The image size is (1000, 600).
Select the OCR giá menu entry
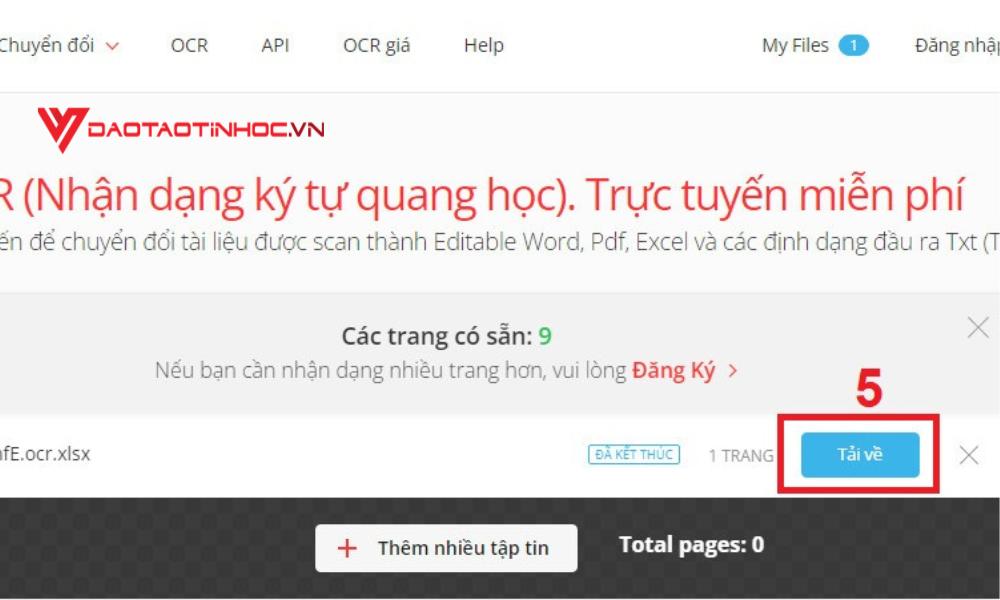[x=375, y=45]
